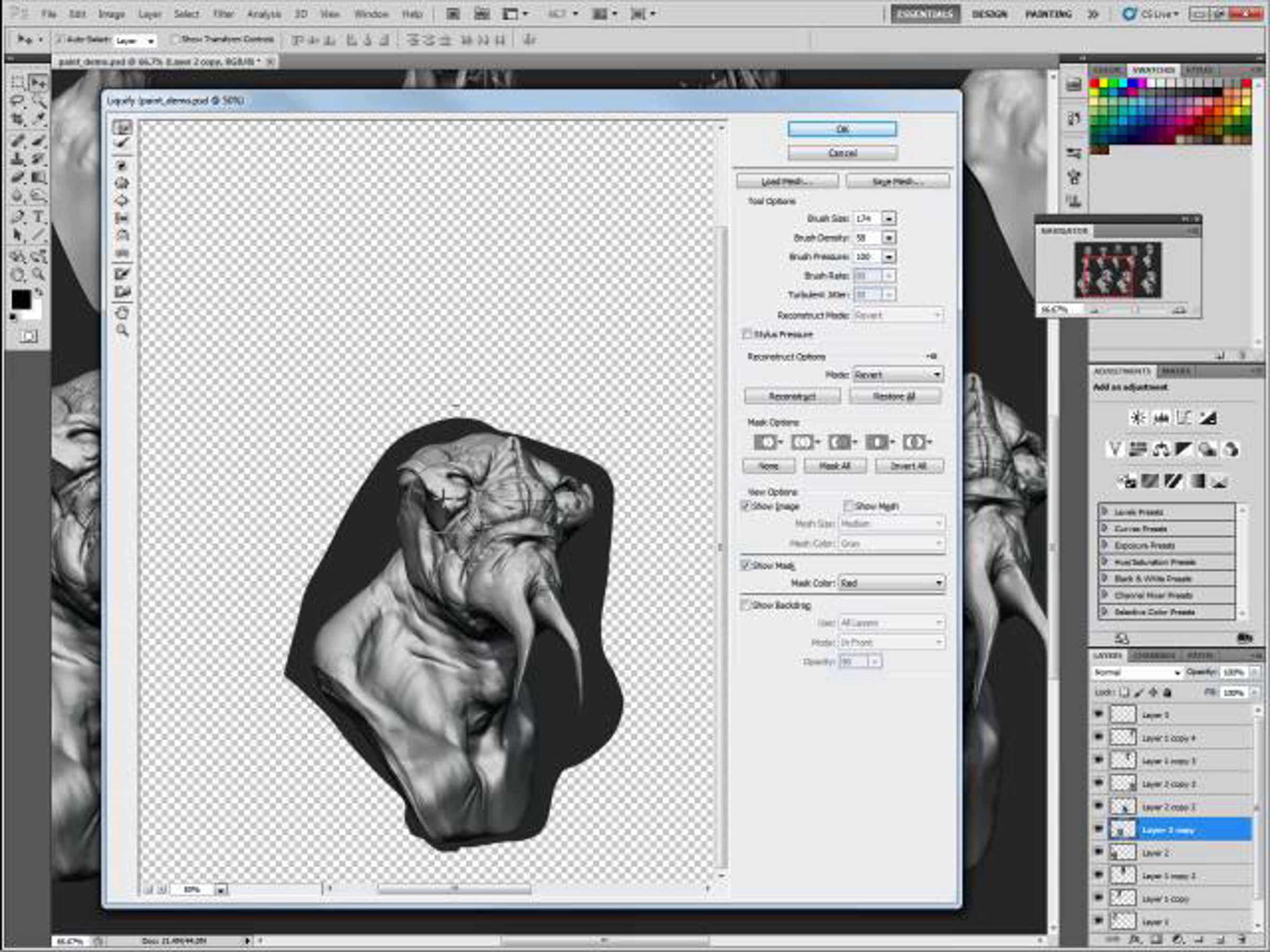Select the Bloat tool in Liquify

pyautogui.click(x=122, y=201)
